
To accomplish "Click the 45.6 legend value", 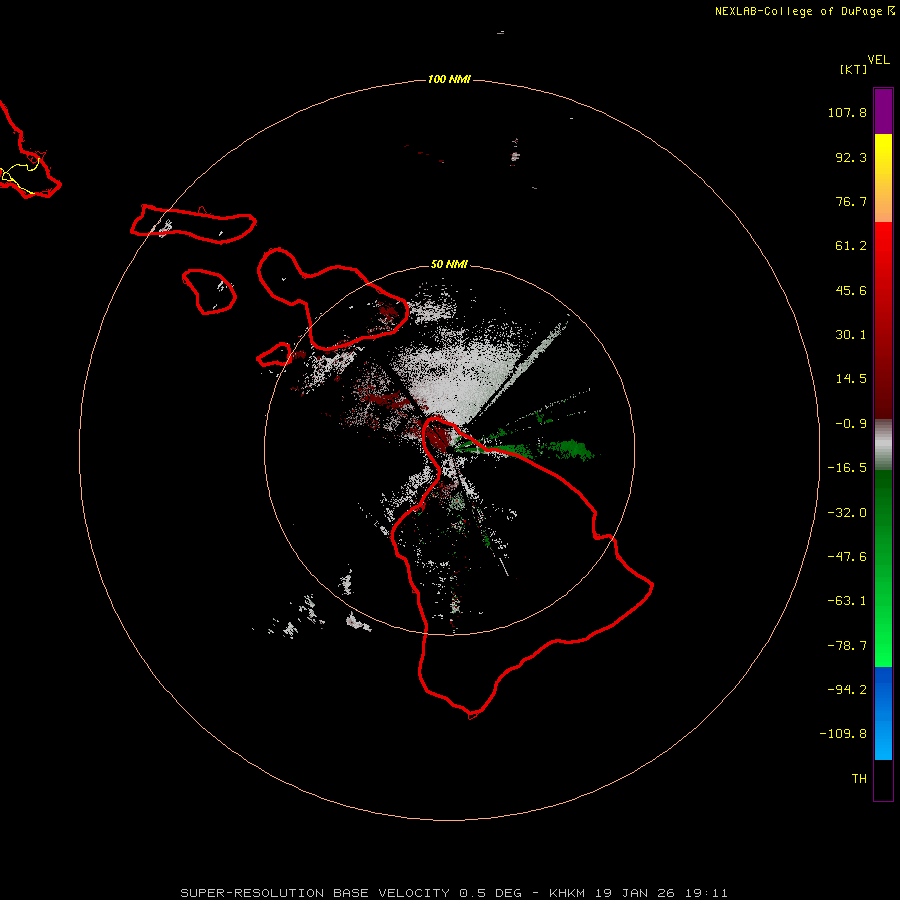I will pos(851,290).
